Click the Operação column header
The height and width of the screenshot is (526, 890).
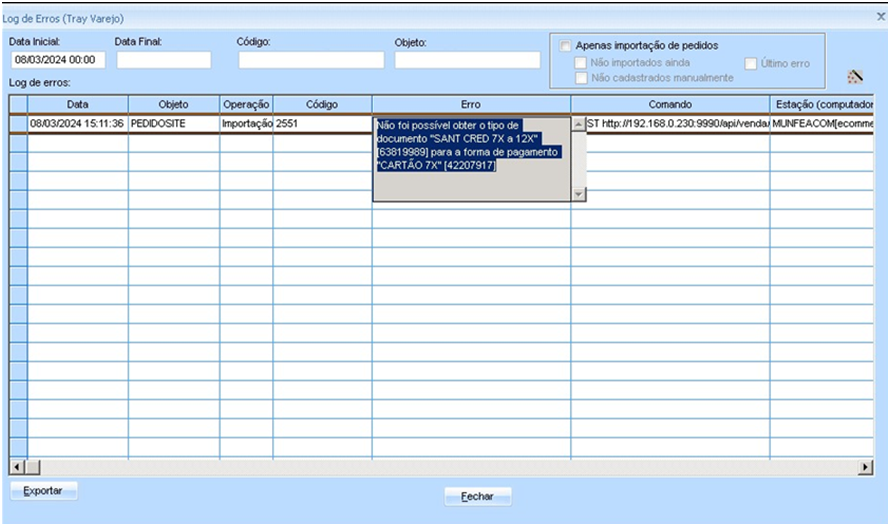click(x=246, y=104)
